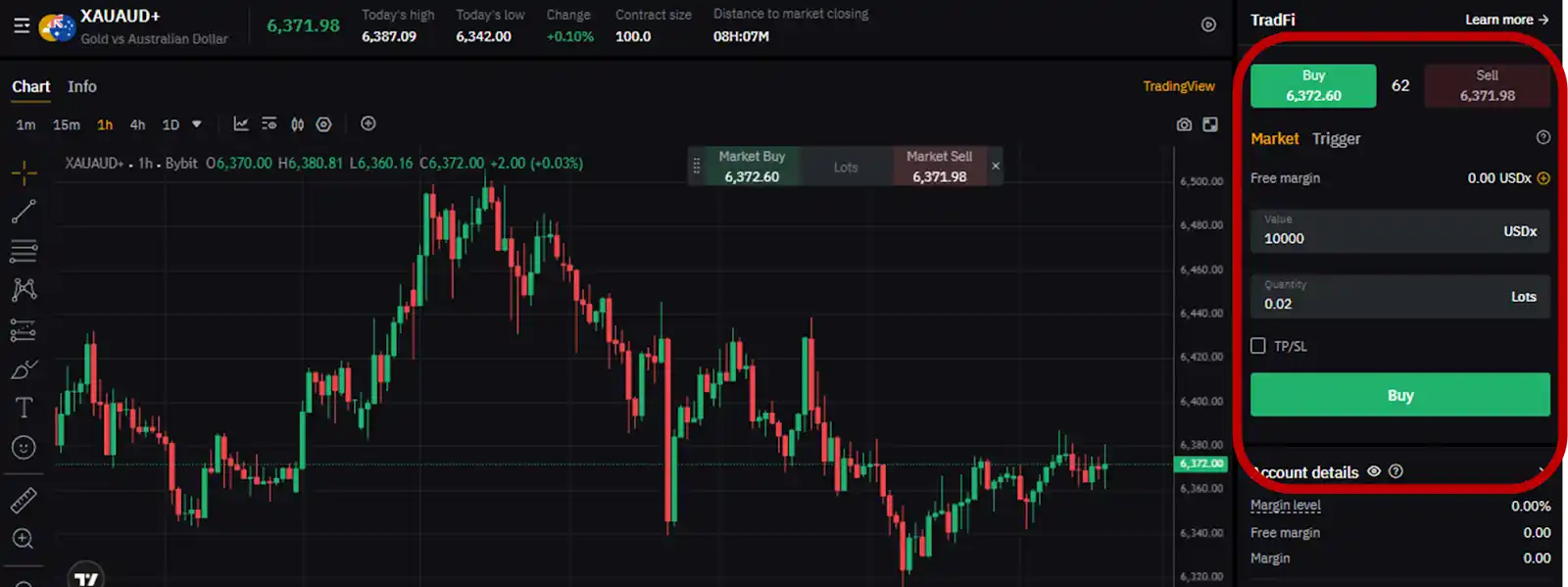This screenshot has height=587, width=1568.
Task: Set the 15m timeframe
Action: click(67, 124)
